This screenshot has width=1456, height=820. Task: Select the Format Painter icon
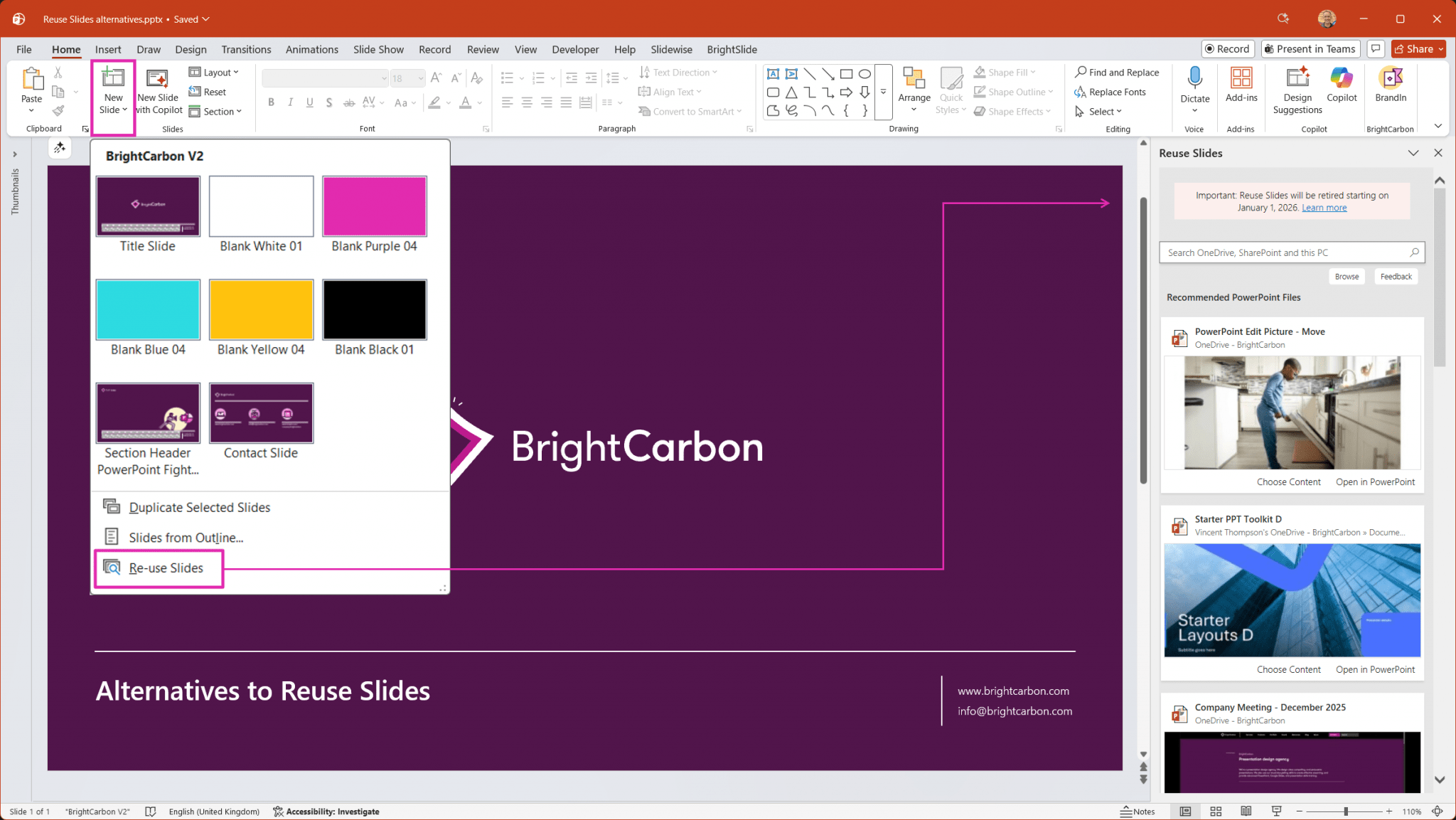pos(58,110)
